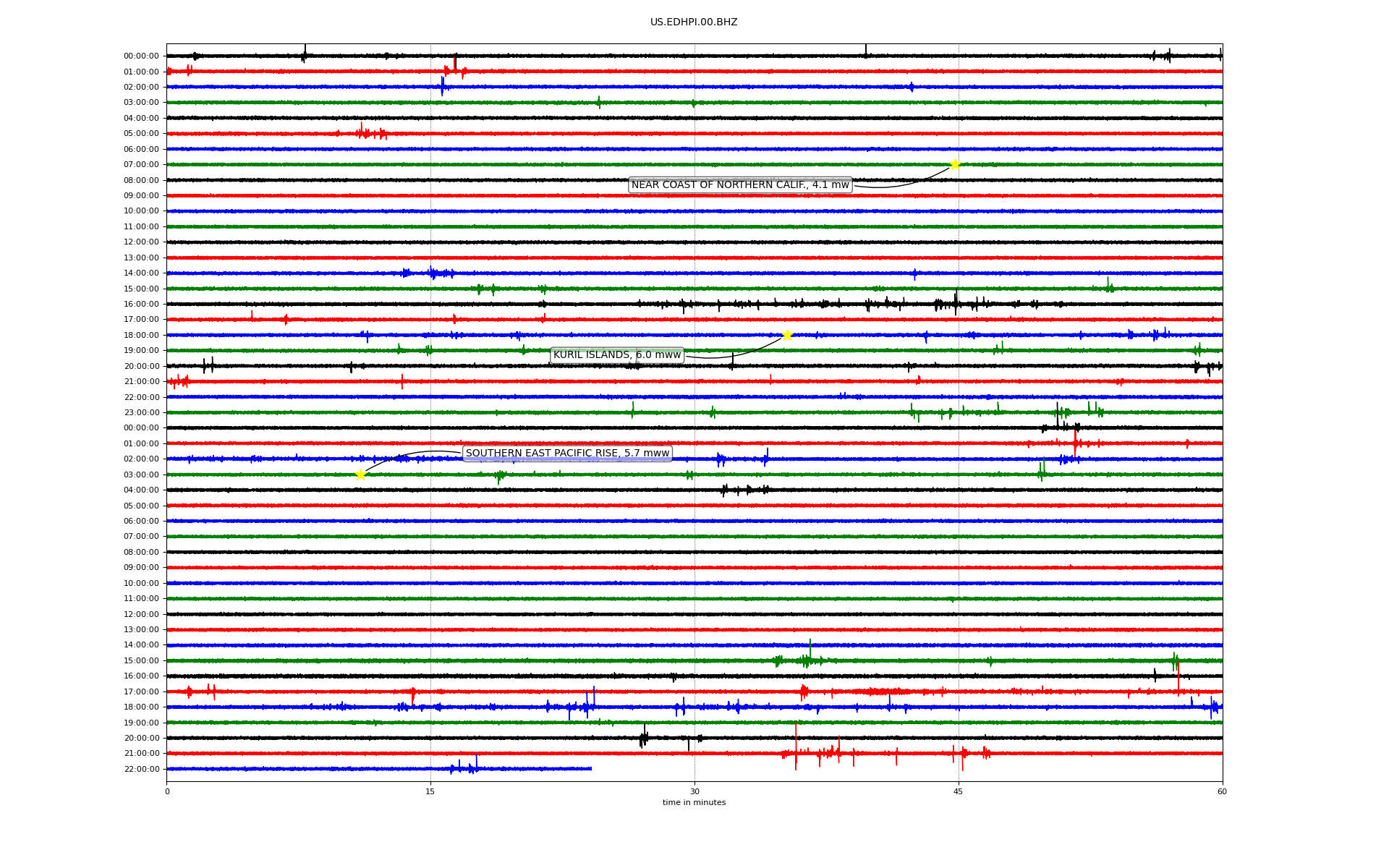The width and height of the screenshot is (1389, 868).
Task: Click the SOUTHERN EAST PACIFIC RISE, 5.7 mww label
Action: click(x=567, y=454)
